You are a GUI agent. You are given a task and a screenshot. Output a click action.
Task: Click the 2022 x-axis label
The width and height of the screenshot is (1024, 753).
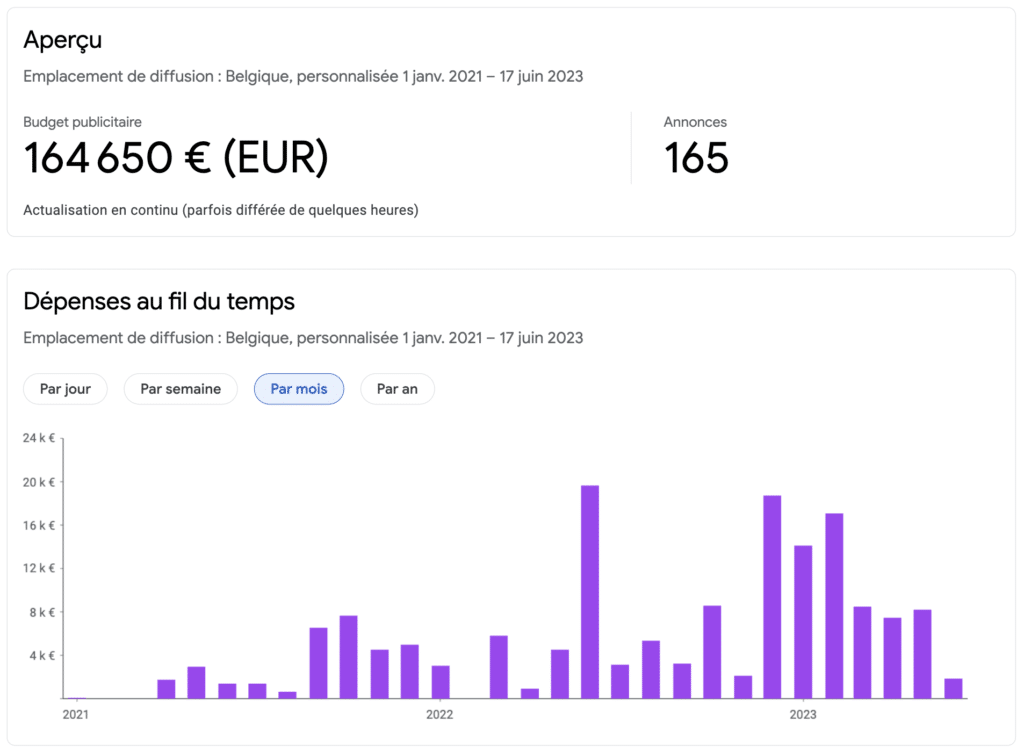[x=439, y=714]
